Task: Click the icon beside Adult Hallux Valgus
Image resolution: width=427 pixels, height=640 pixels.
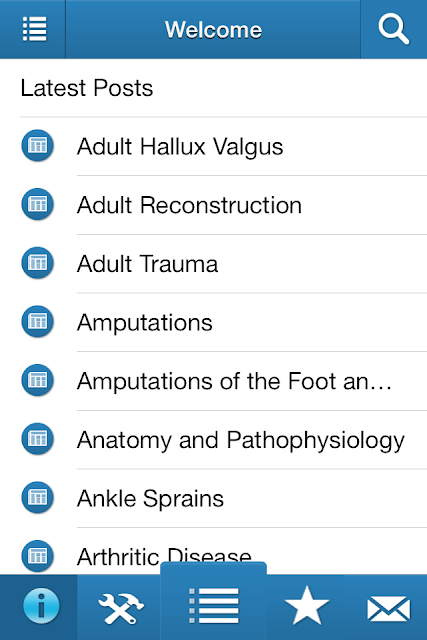Action: pos(38,145)
